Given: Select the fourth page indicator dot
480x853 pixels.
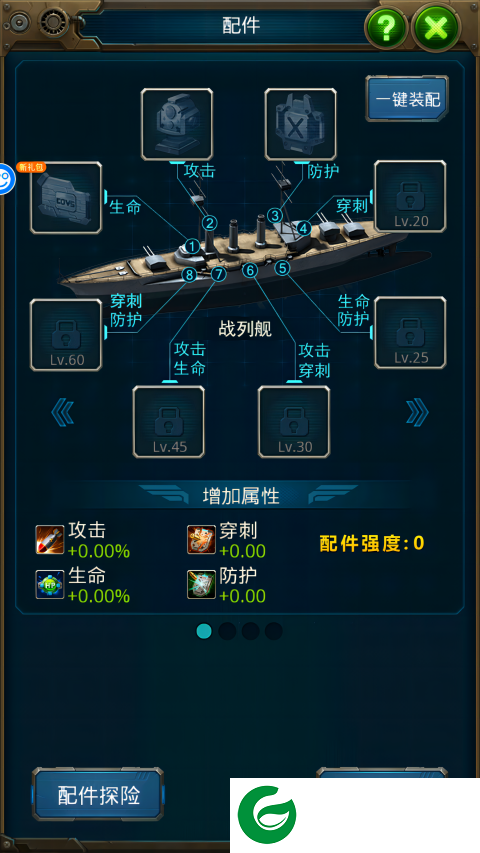Looking at the screenshot, I should pos(274,631).
